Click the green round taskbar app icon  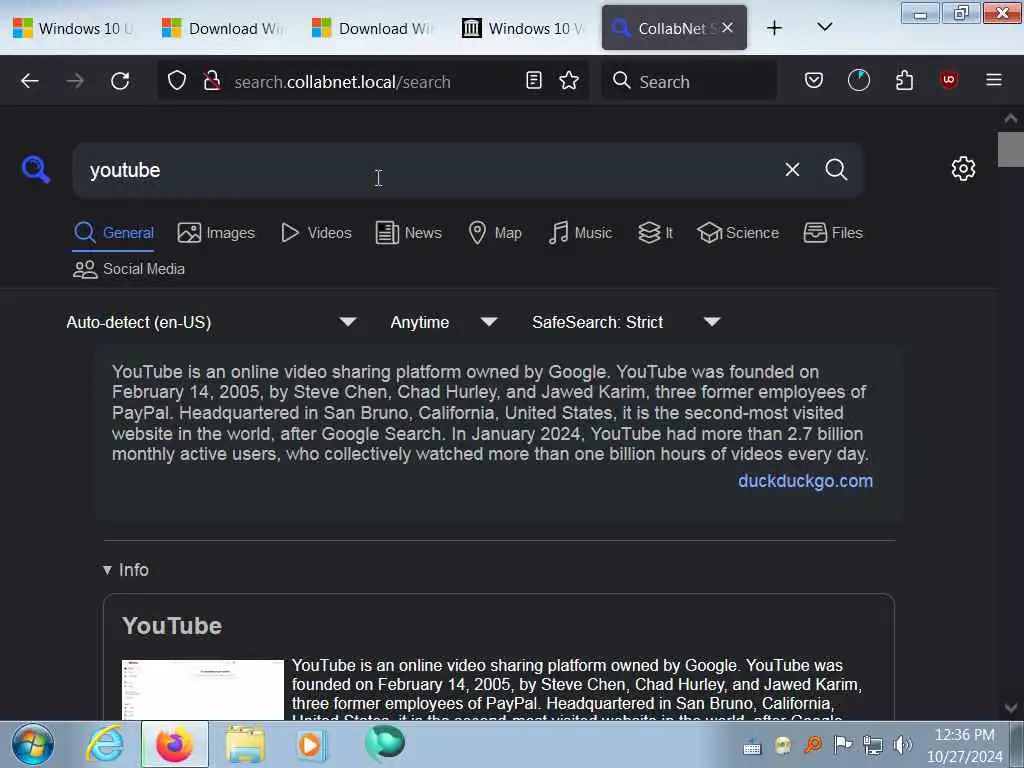(x=385, y=743)
